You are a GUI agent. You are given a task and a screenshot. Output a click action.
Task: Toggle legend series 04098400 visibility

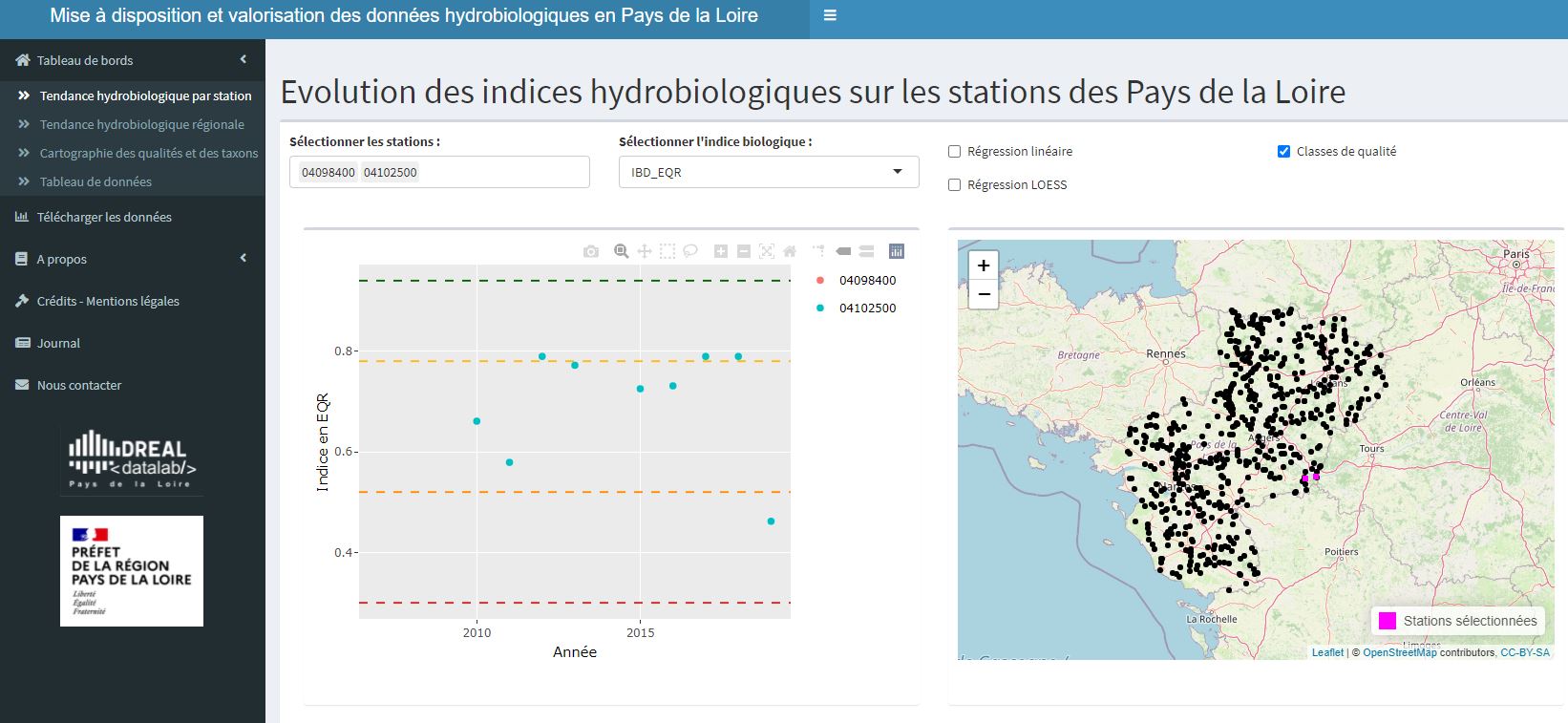[856, 280]
